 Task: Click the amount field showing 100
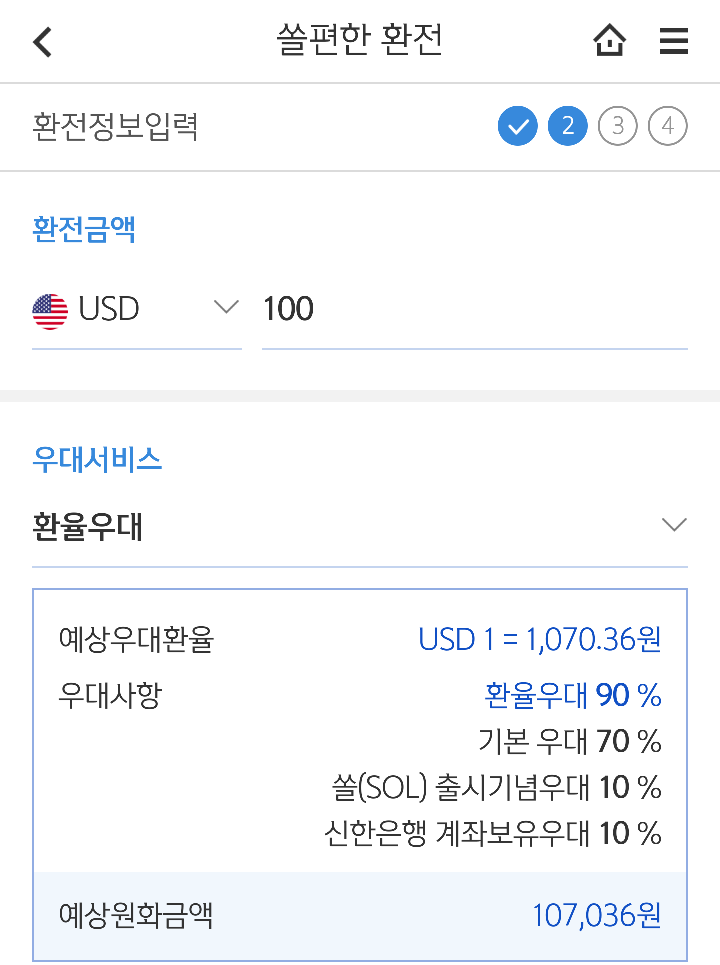474,309
